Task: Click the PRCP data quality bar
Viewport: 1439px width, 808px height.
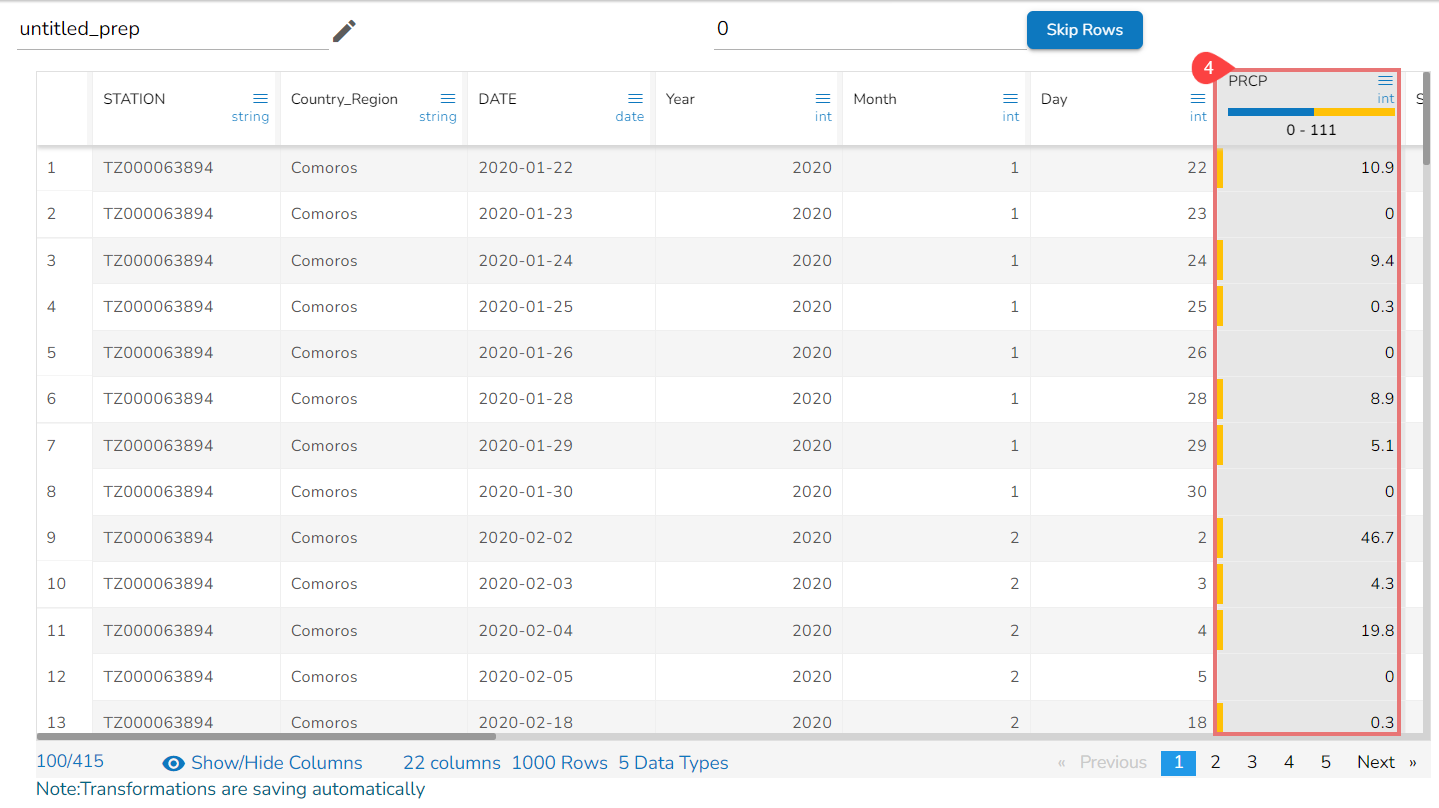Action: tap(1311, 112)
